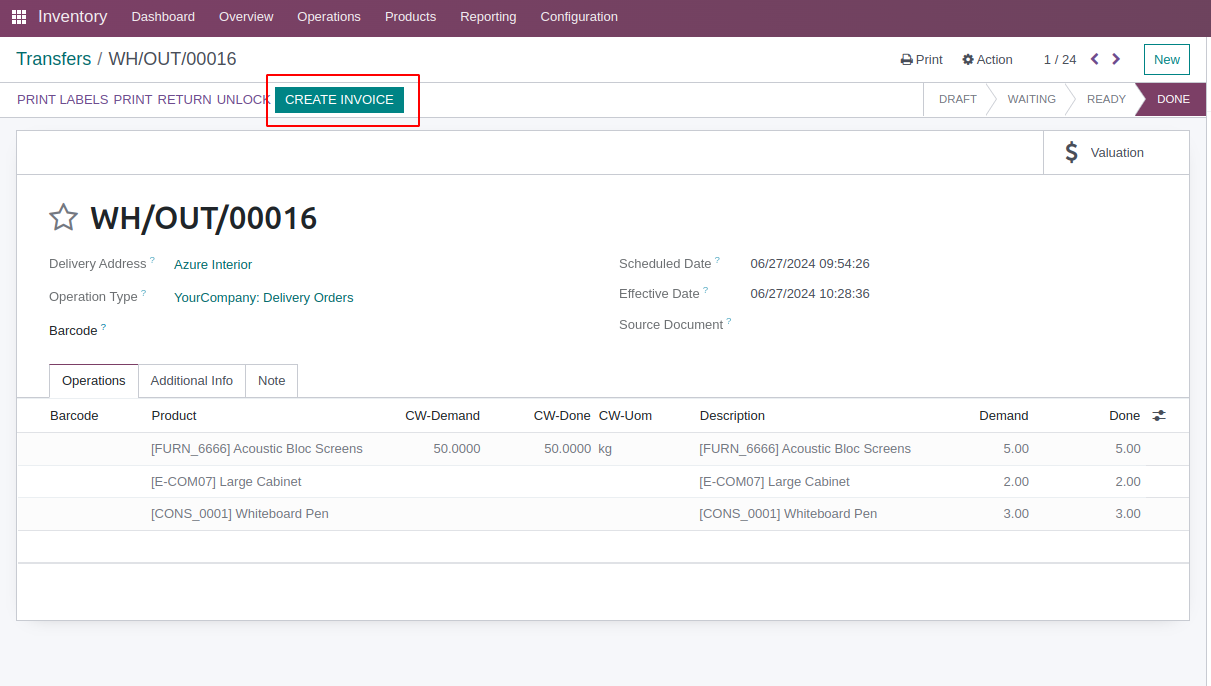This screenshot has width=1211, height=686.
Task: Open the Azure Interior delivery address link
Action: coord(213,265)
